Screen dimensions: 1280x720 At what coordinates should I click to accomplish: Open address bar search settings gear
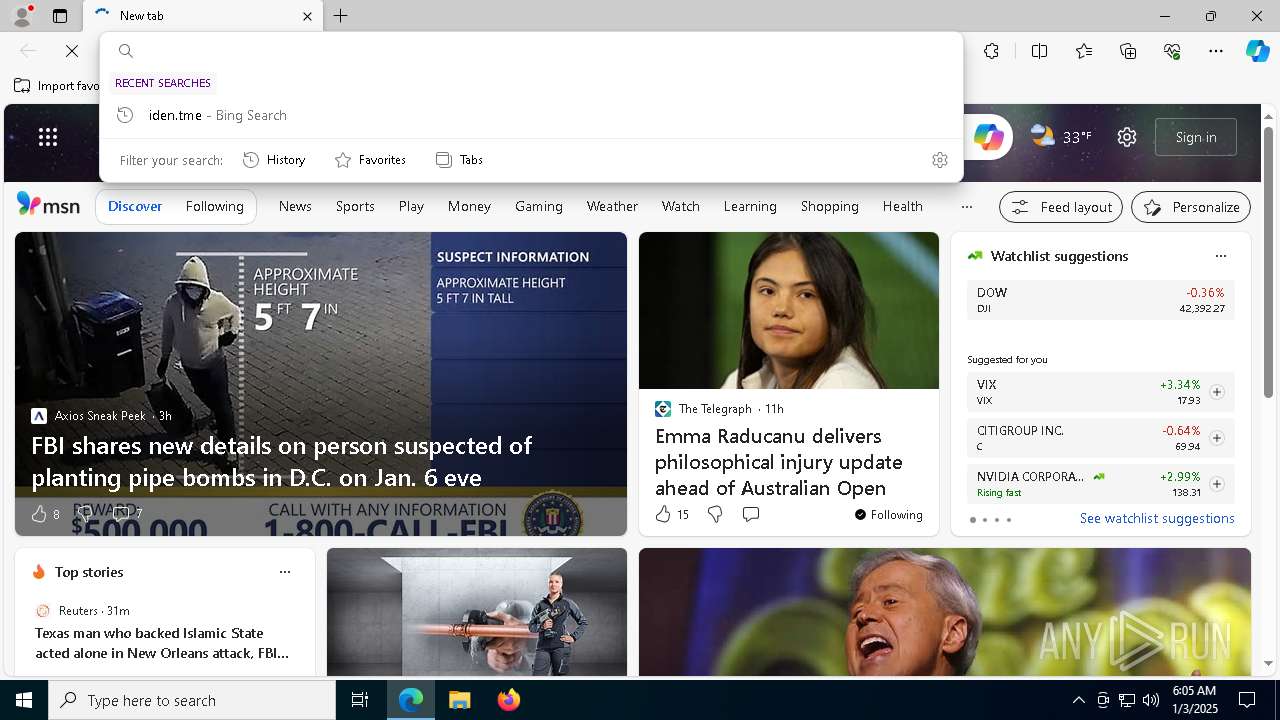click(x=940, y=160)
